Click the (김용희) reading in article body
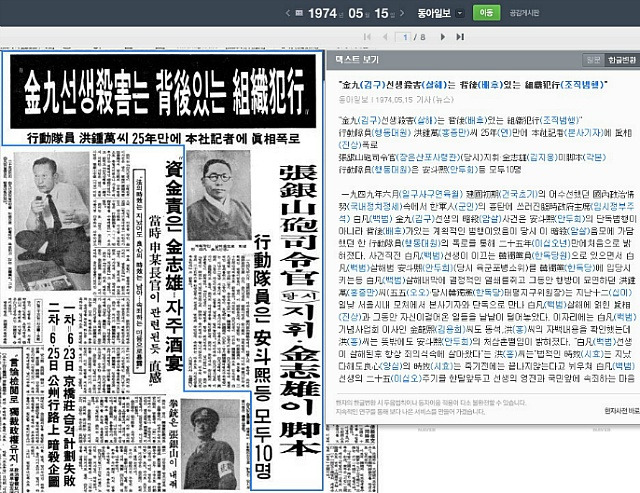This screenshot has width=640, height=493. (x=450, y=329)
